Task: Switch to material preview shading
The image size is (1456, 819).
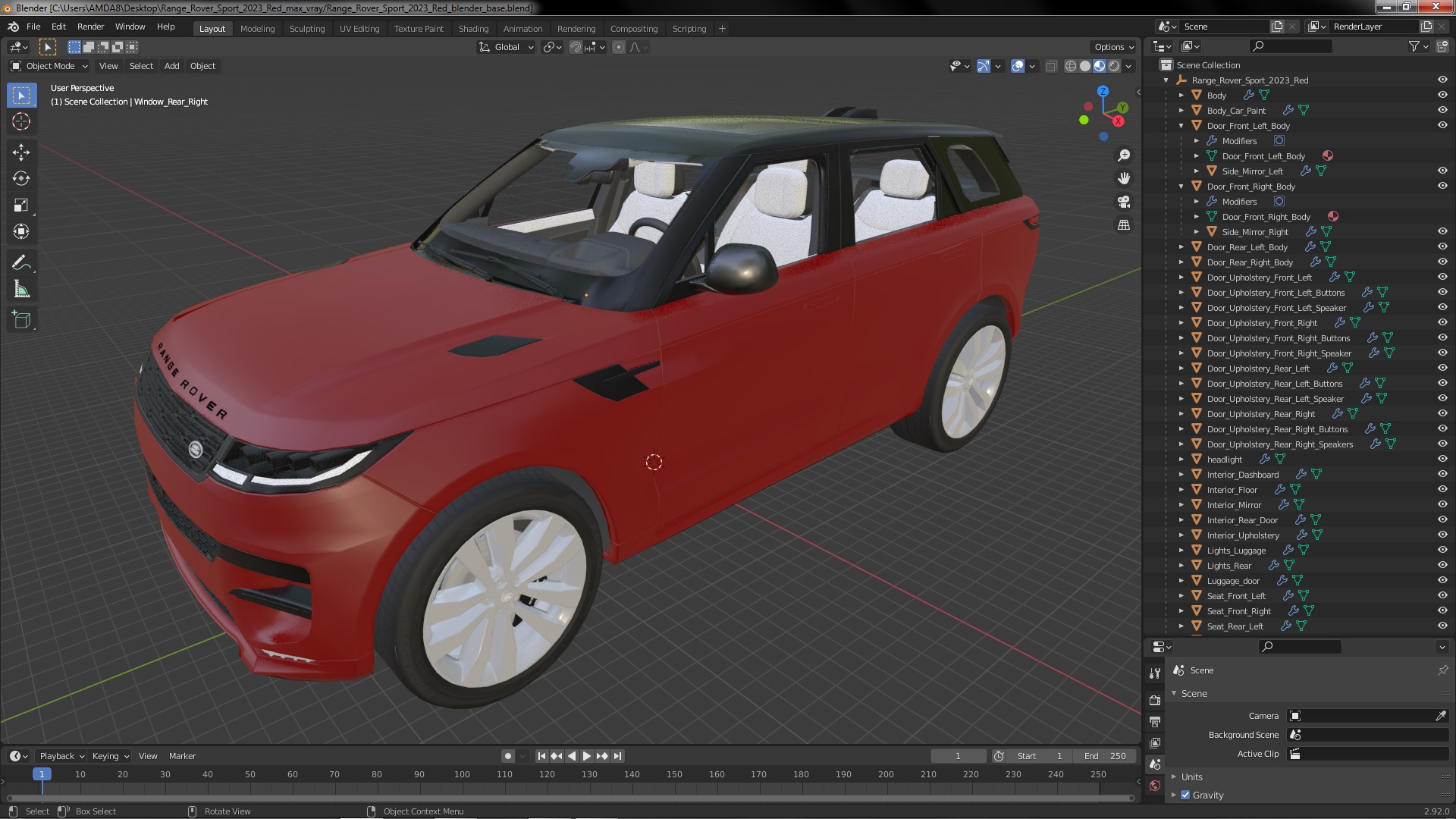Action: click(x=1099, y=66)
